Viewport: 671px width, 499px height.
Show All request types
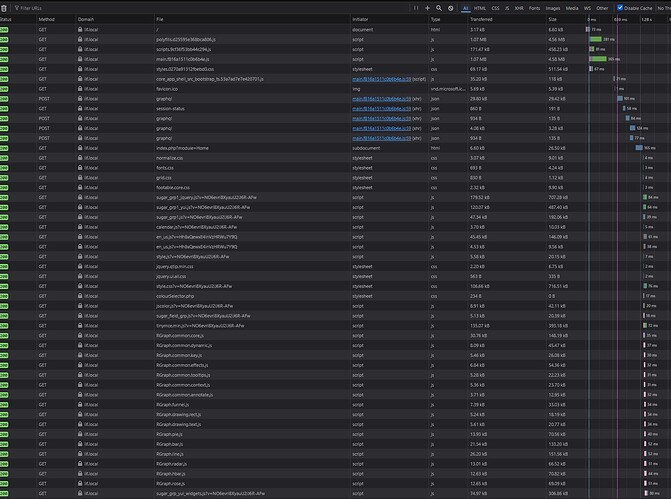click(466, 7)
